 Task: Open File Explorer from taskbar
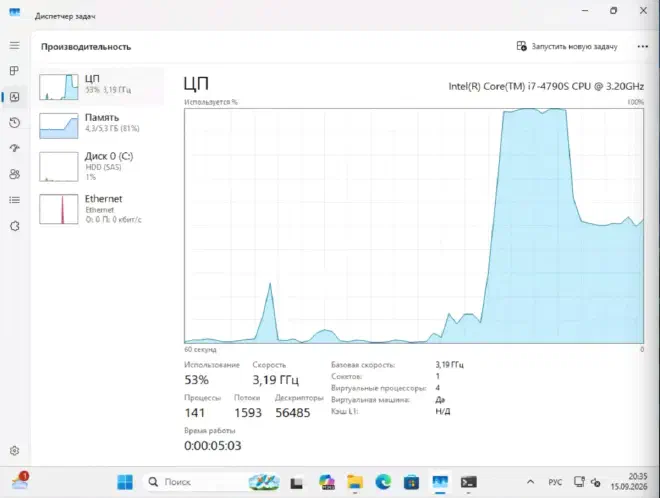point(355,482)
